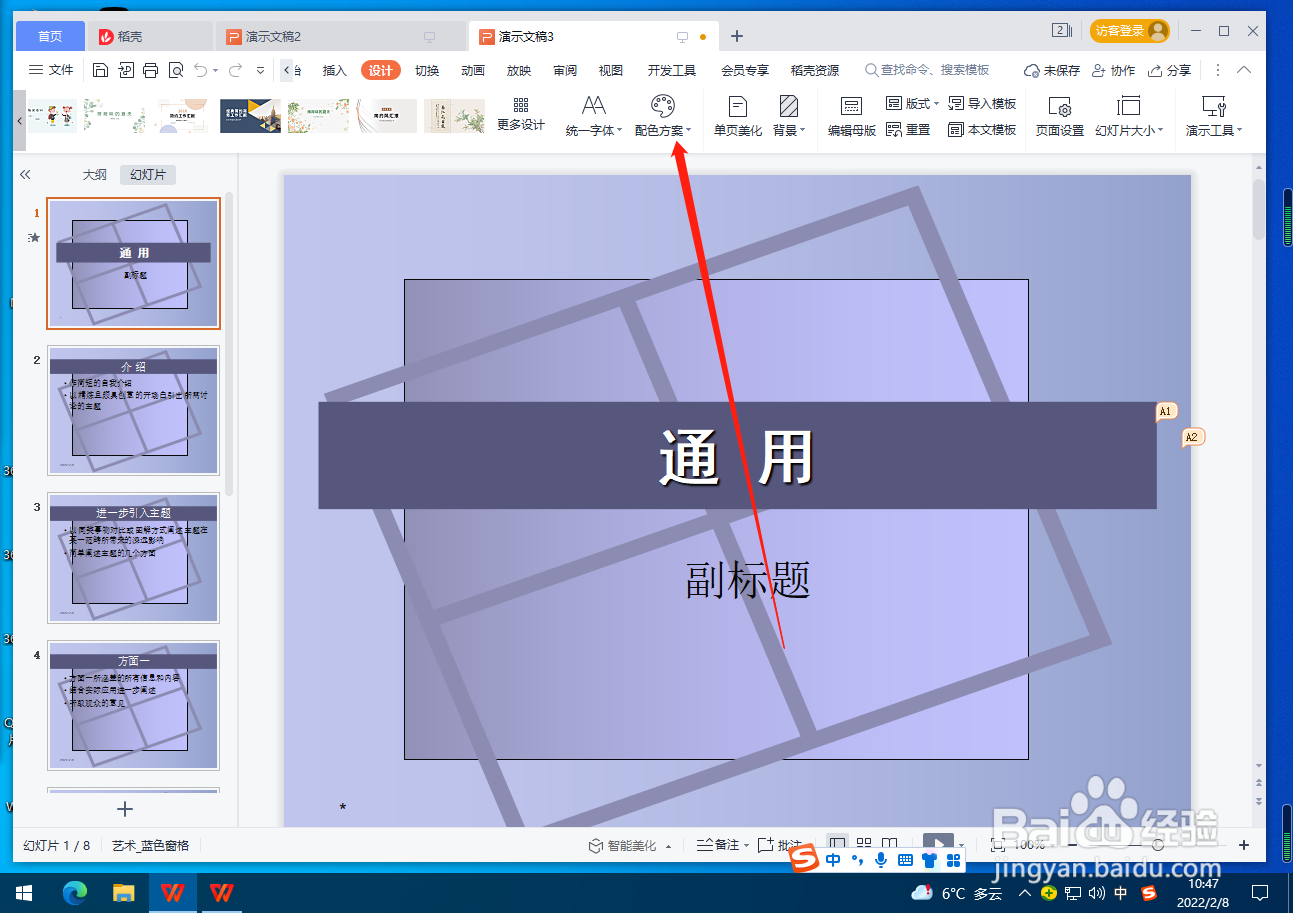Click 访客登录 guest login button
This screenshot has width=1293, height=913.
pyautogui.click(x=1130, y=31)
